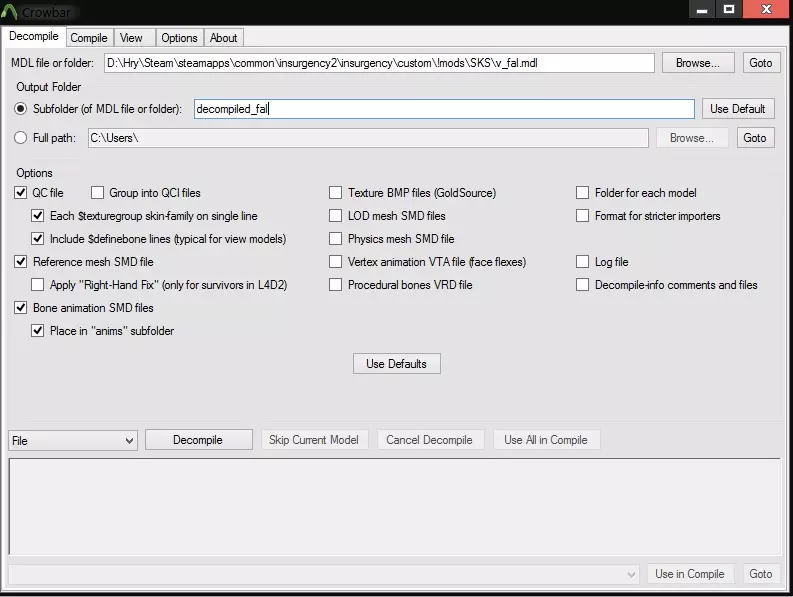This screenshot has width=793, height=597.
Task: Click the subfolder name input field
Action: [443, 109]
